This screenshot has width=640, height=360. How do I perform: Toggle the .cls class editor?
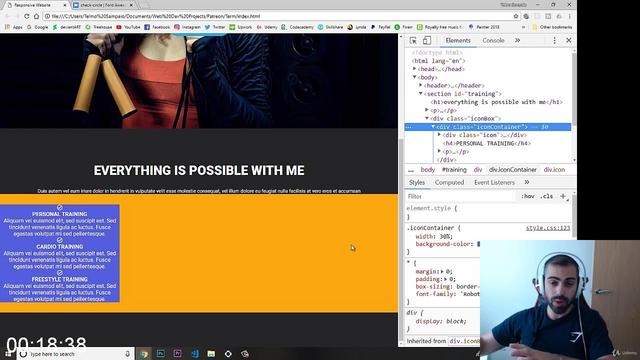547,196
